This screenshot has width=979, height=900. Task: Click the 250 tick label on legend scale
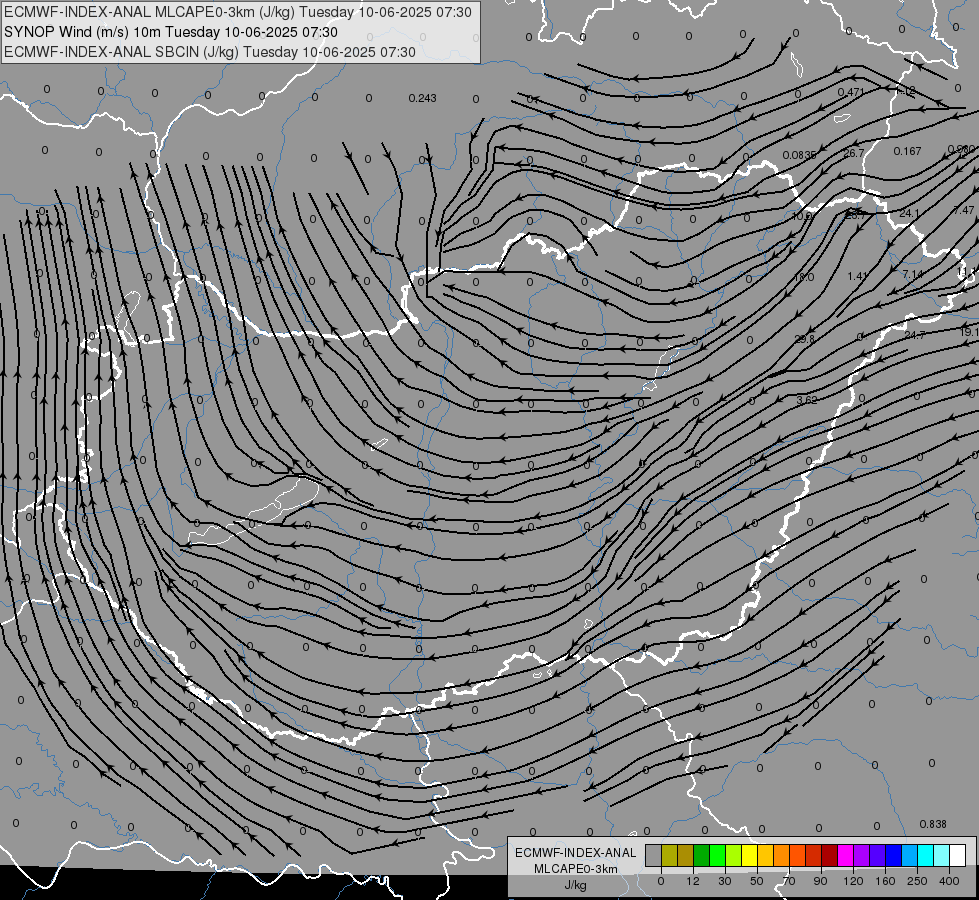tap(917, 881)
